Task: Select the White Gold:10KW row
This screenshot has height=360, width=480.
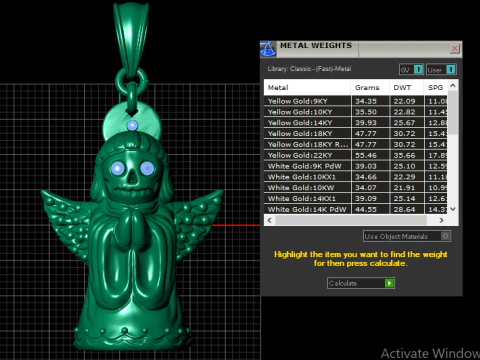Action: coord(356,188)
